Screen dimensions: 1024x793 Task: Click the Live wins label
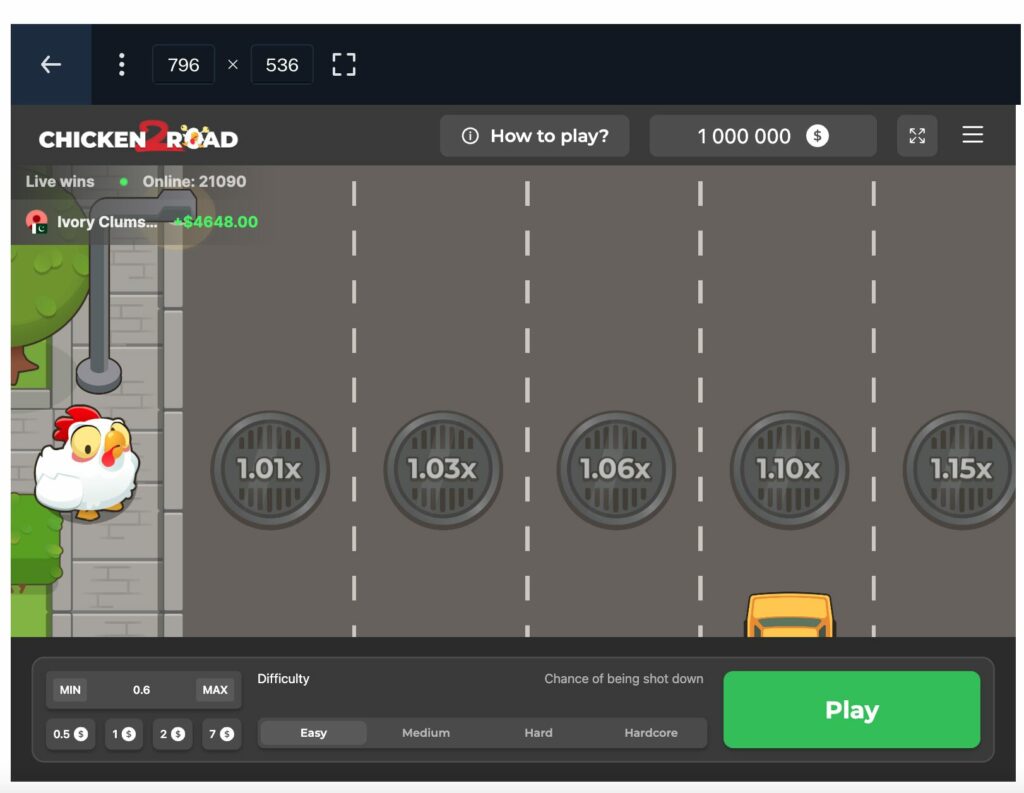point(60,182)
